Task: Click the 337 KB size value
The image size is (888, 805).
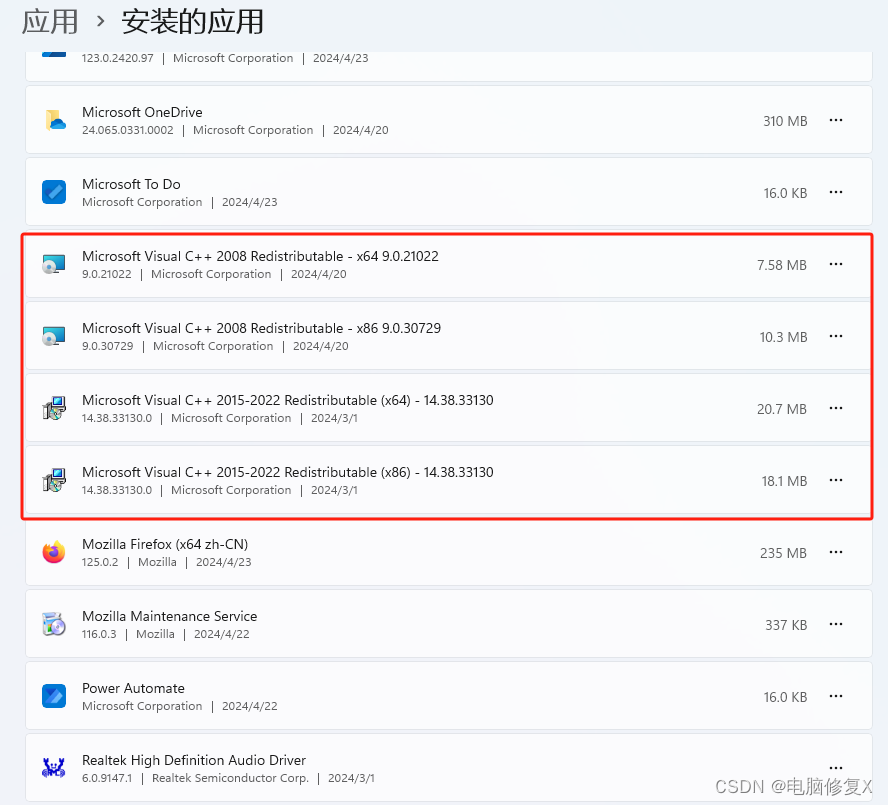Action: 786,624
